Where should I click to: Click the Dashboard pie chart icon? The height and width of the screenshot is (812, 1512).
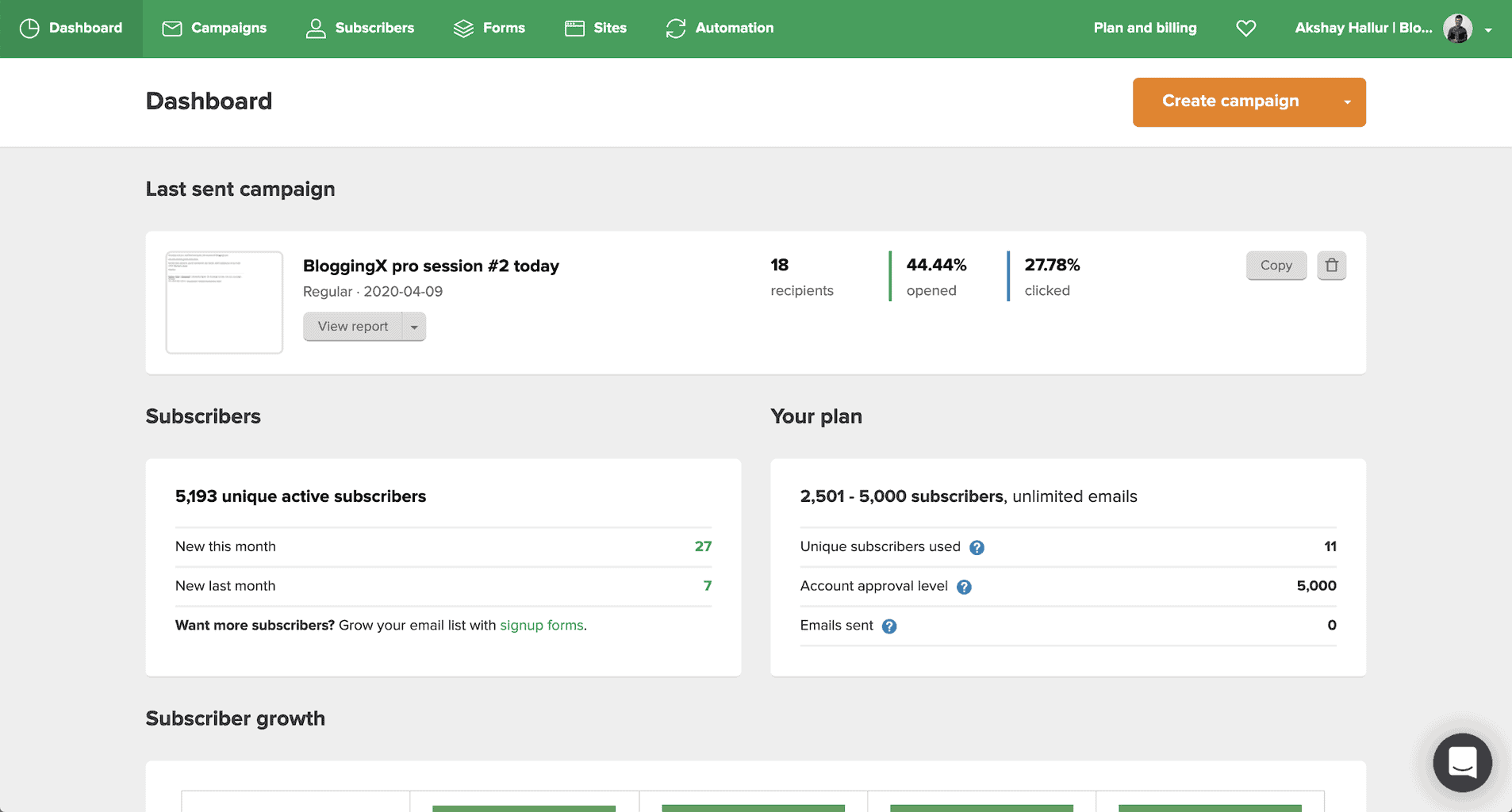pyautogui.click(x=29, y=29)
